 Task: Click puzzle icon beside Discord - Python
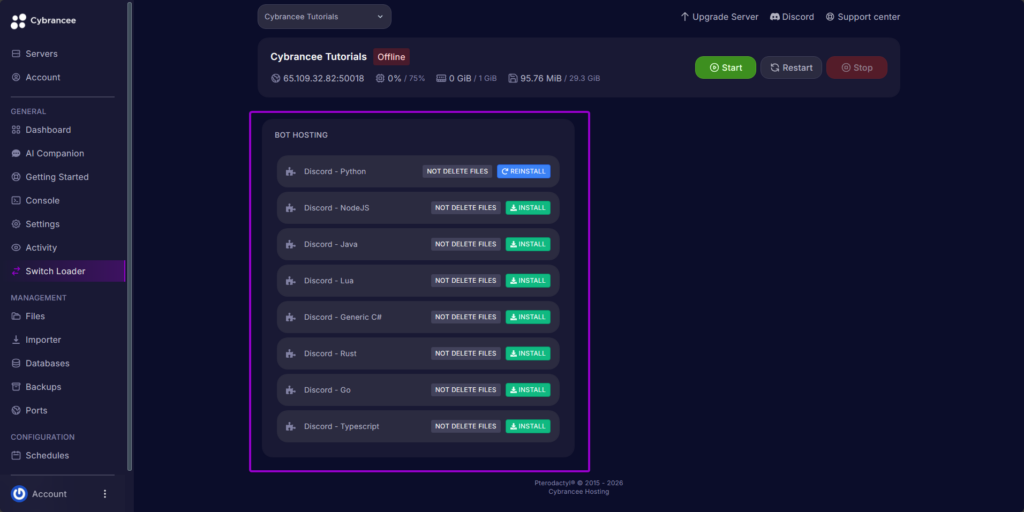tap(291, 172)
